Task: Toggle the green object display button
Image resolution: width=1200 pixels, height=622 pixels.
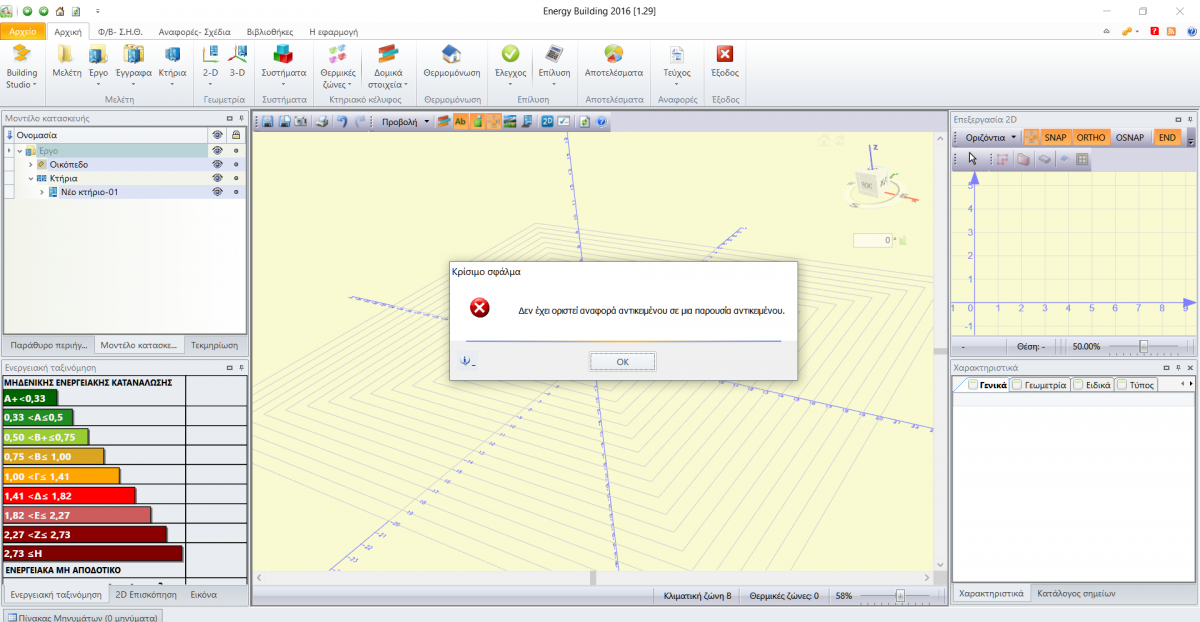Action: (477, 121)
